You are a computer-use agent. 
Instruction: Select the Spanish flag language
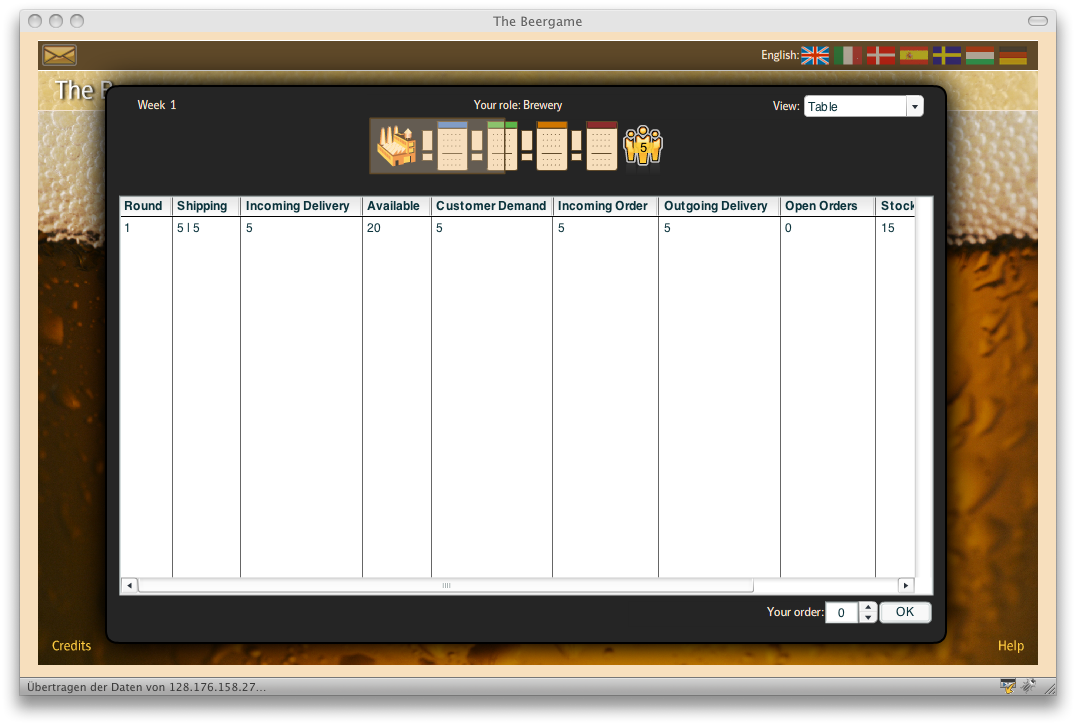point(913,56)
